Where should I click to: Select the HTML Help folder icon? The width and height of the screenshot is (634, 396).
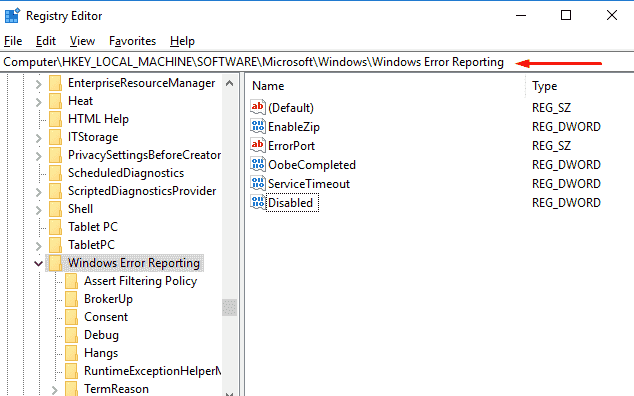(x=55, y=119)
